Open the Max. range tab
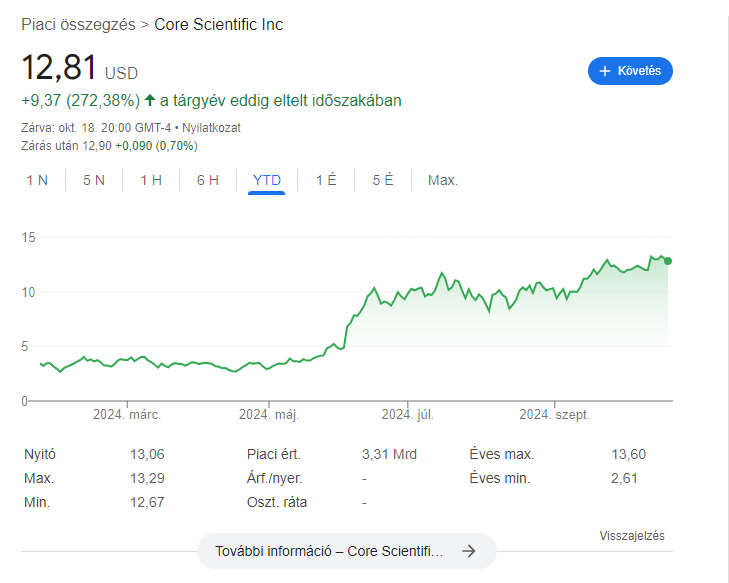 pyautogui.click(x=443, y=180)
